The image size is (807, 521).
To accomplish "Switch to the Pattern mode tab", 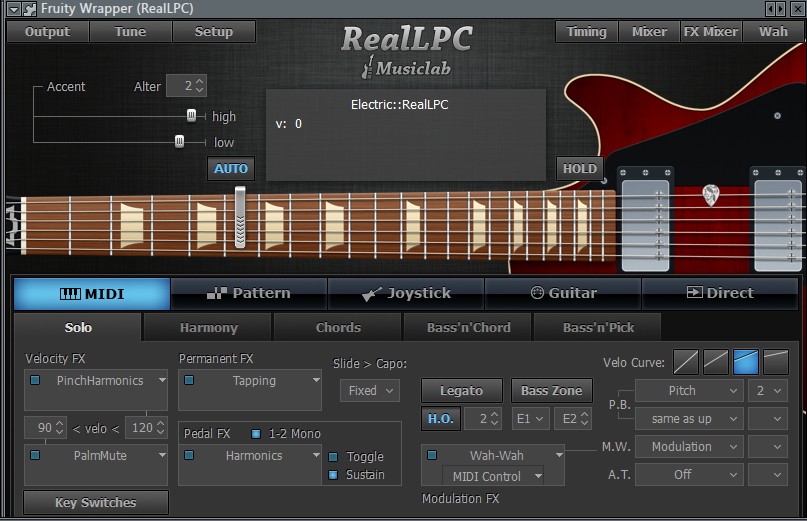I will click(x=249, y=294).
